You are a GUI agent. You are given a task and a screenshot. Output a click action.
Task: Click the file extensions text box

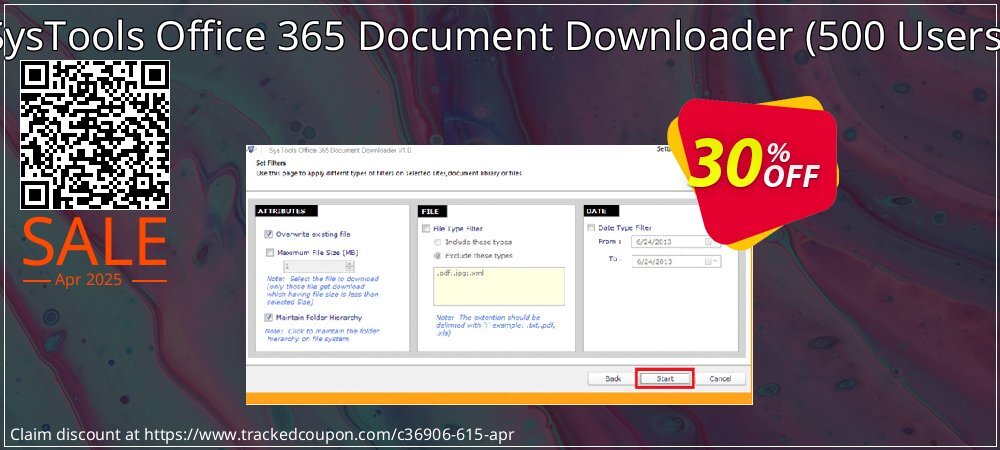click(499, 286)
